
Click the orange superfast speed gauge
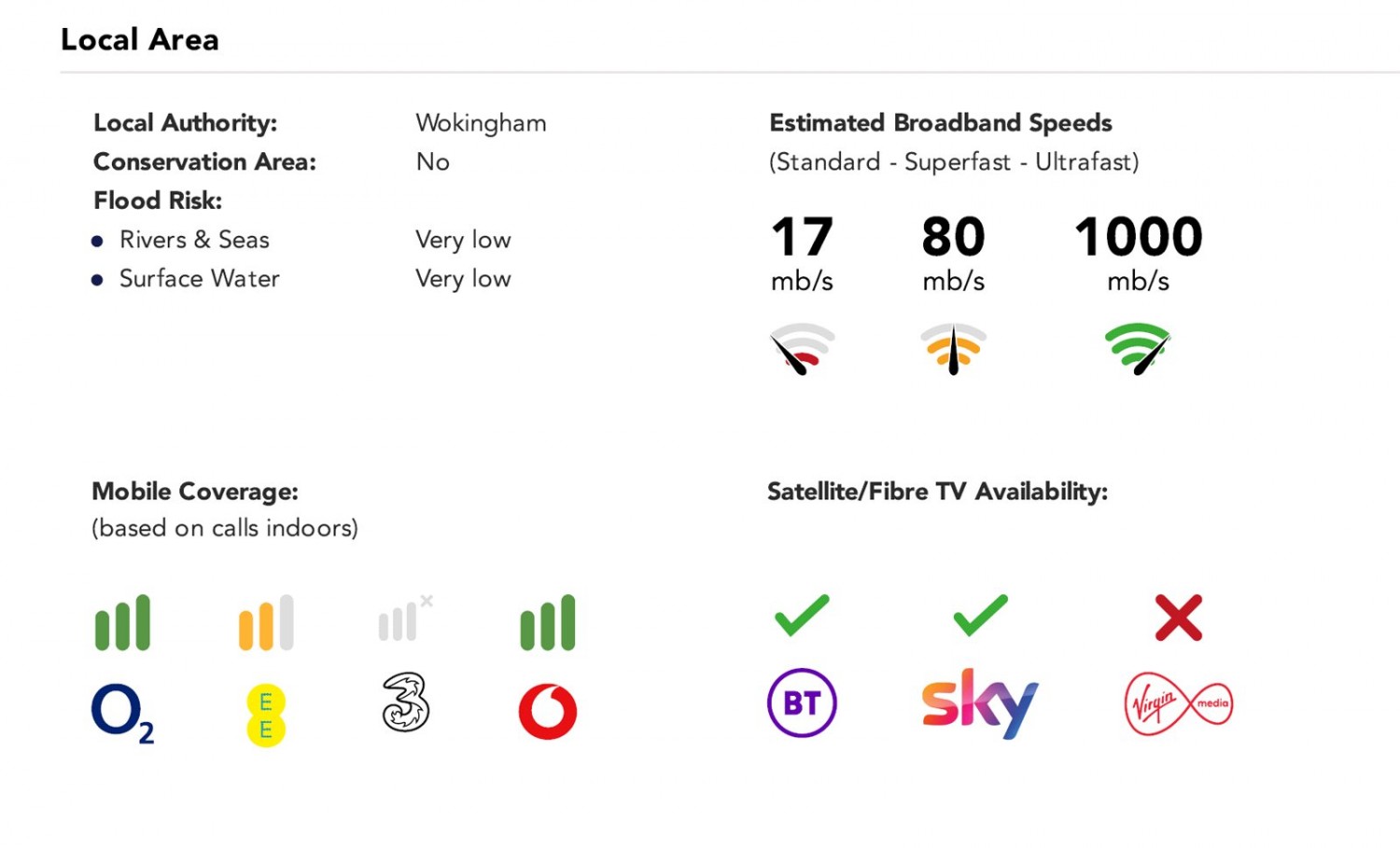point(953,349)
